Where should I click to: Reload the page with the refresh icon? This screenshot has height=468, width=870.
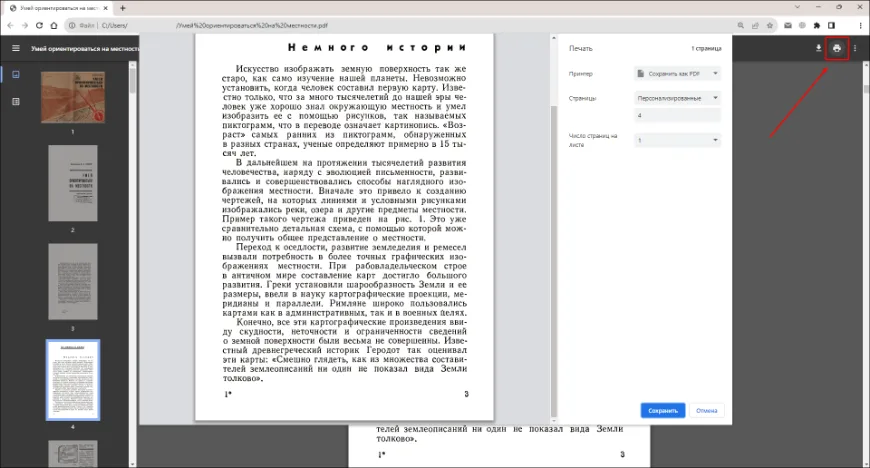click(41, 24)
